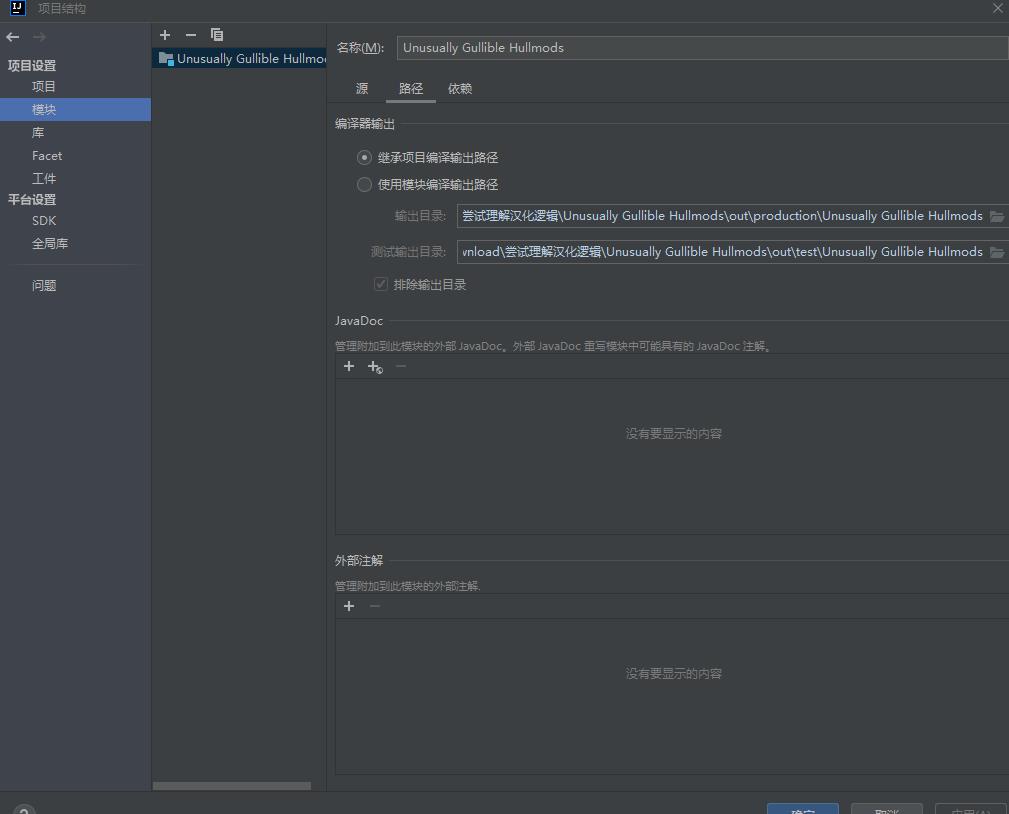This screenshot has width=1009, height=814.
Task: Open the 依赖 tab
Action: pos(460,89)
